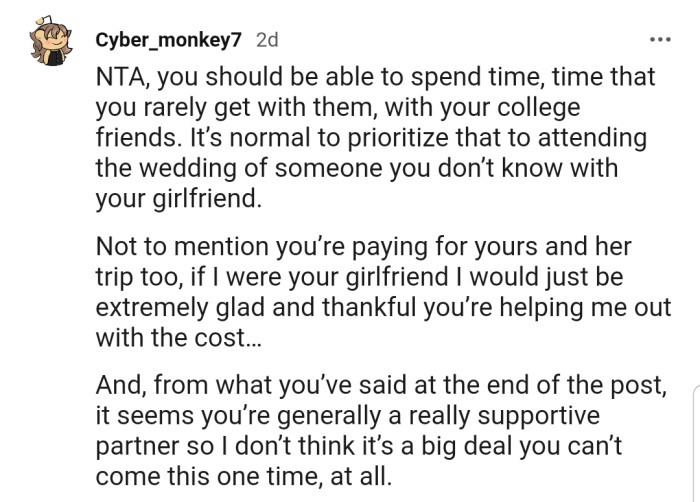Click the line "your girlfriend."
Viewport: 700px width, 502px height.
178,198
